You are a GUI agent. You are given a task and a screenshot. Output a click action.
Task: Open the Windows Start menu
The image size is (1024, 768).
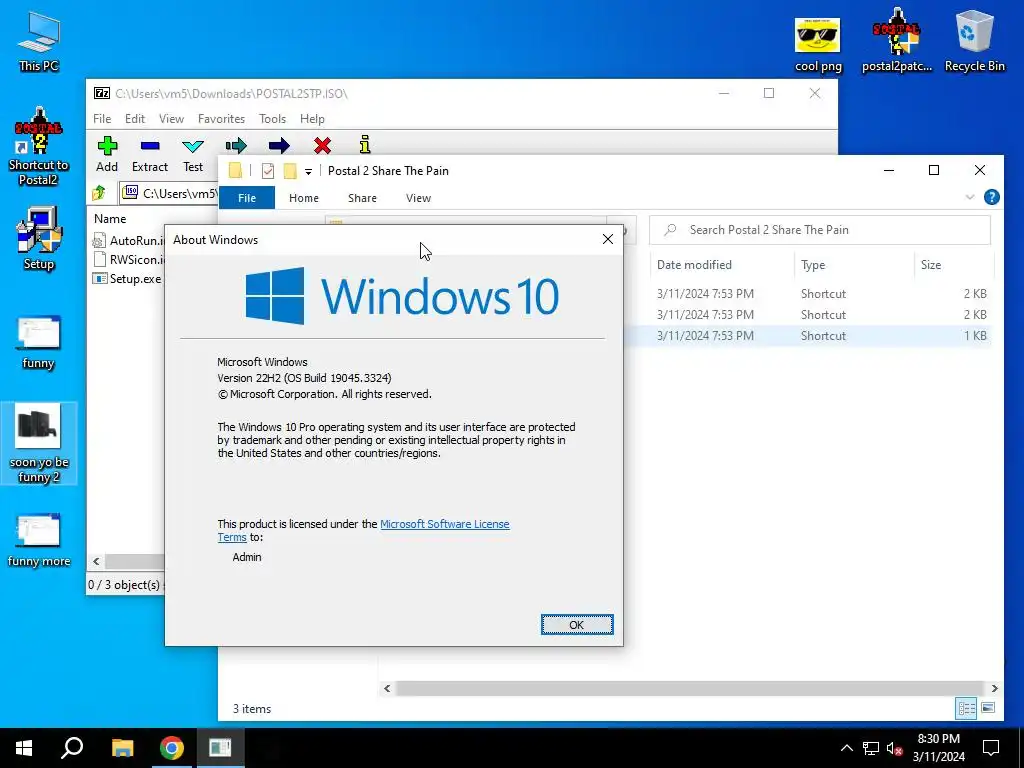pos(24,748)
